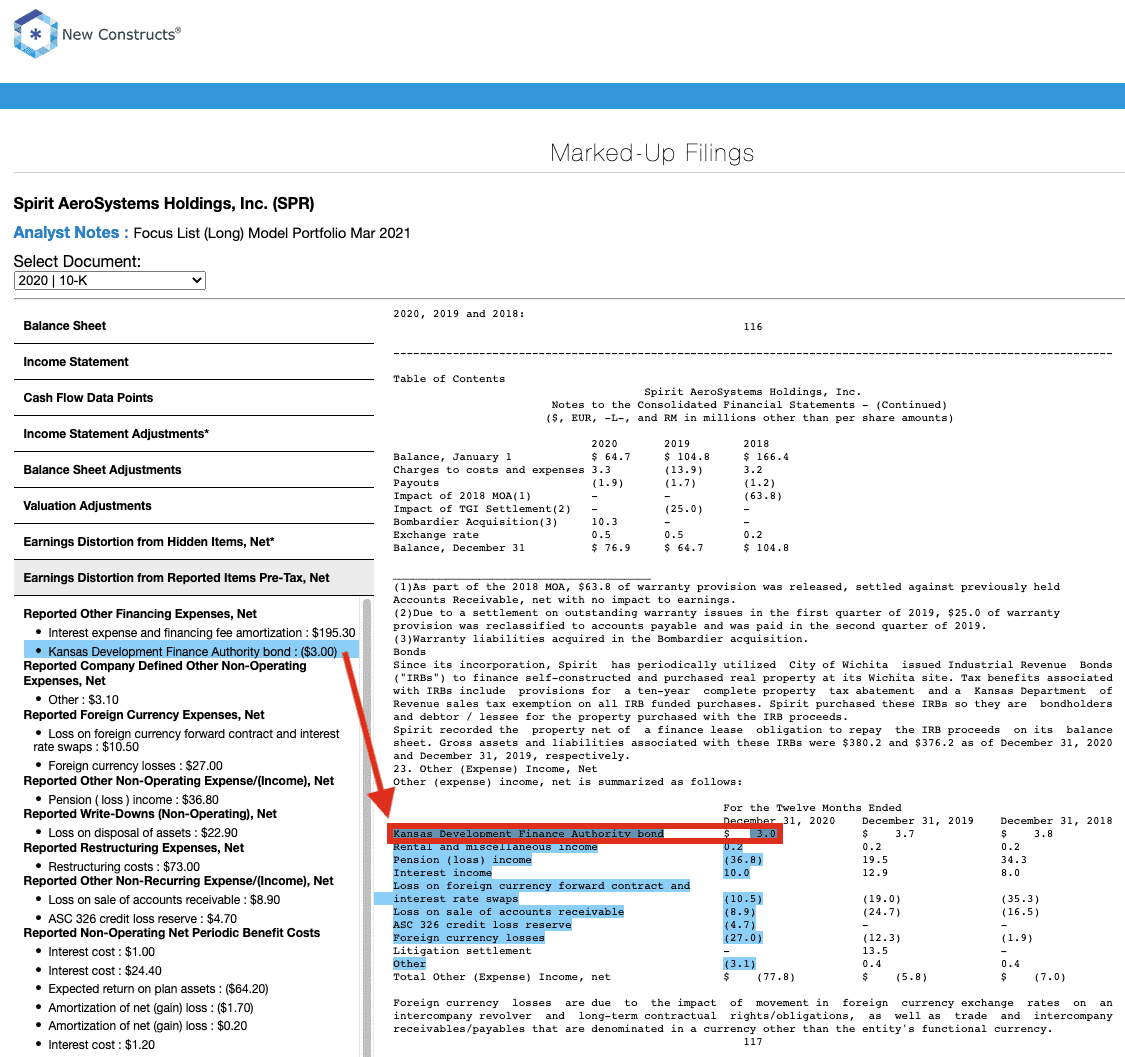
Task: Select Expected return on plan assets item
Action: 158,989
